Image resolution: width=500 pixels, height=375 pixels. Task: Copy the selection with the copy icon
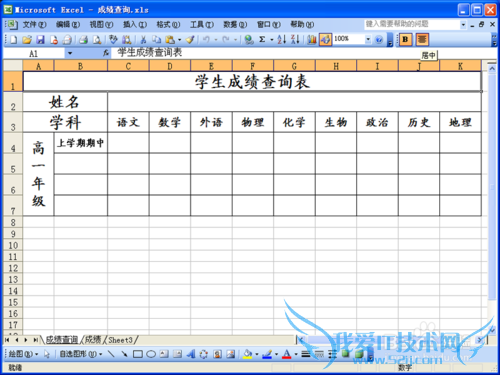click(x=156, y=40)
